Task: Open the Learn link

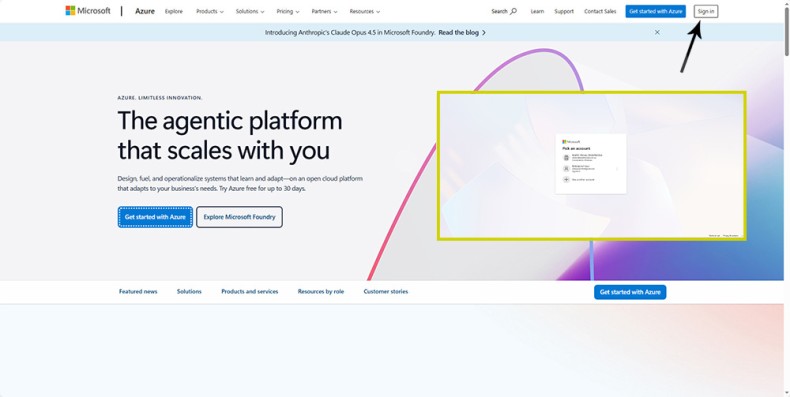Action: pyautogui.click(x=537, y=11)
